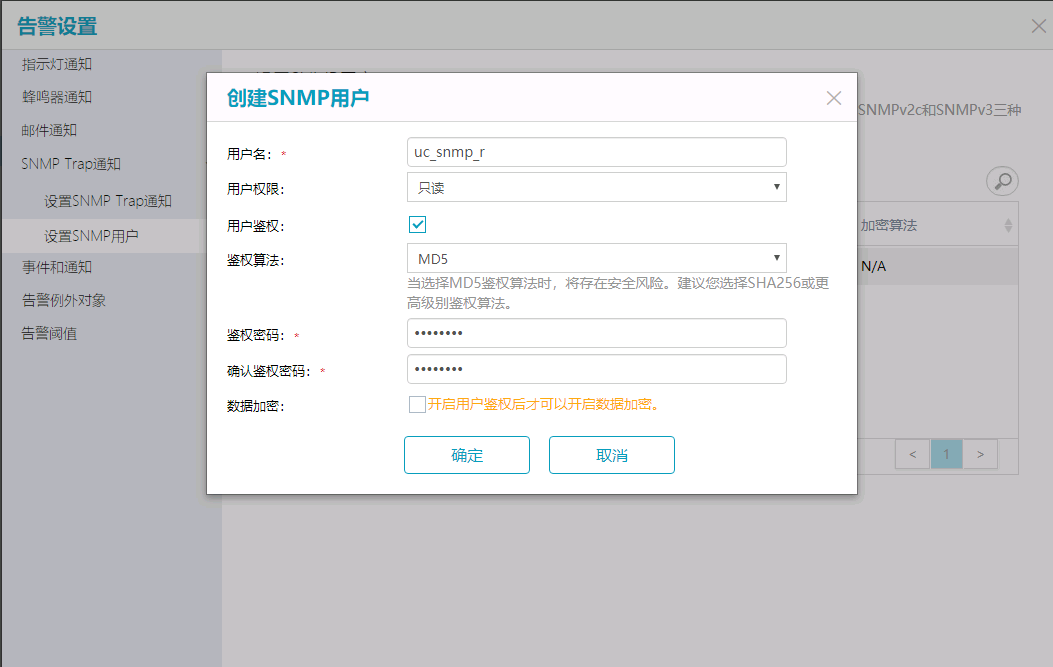
Task: Uncheck the 用户鉴权 checkbox
Action: [417, 225]
